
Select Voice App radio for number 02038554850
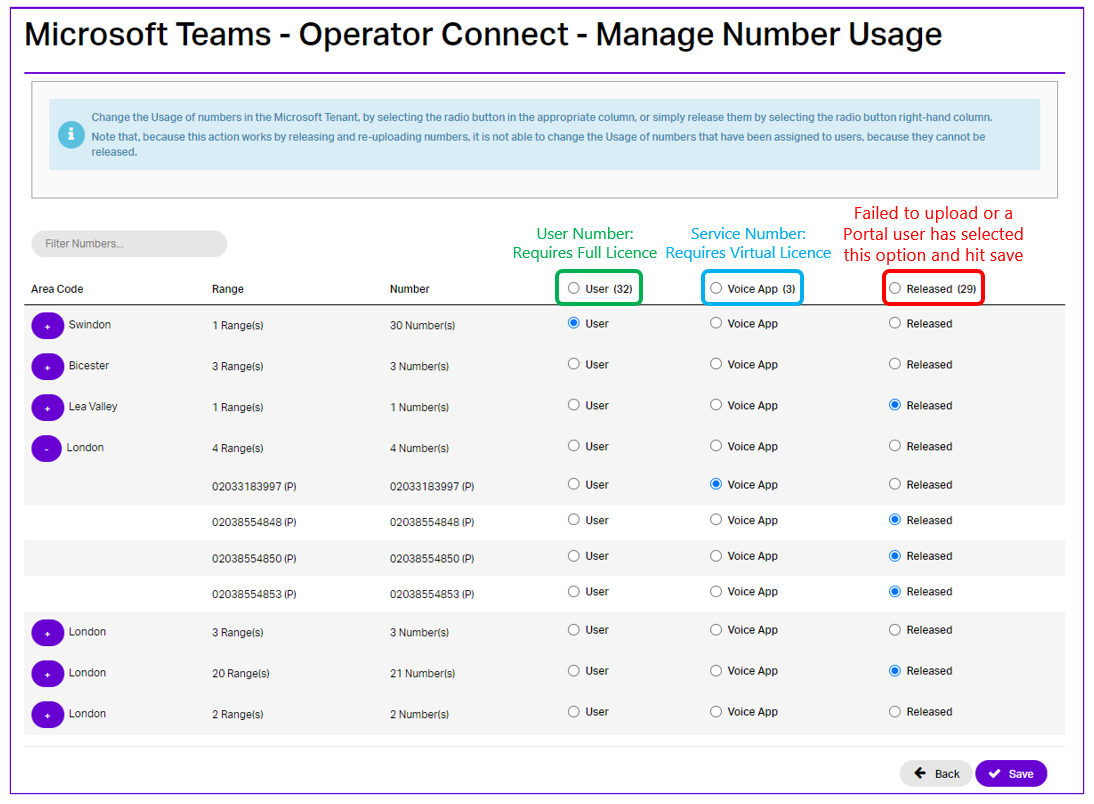coord(716,556)
